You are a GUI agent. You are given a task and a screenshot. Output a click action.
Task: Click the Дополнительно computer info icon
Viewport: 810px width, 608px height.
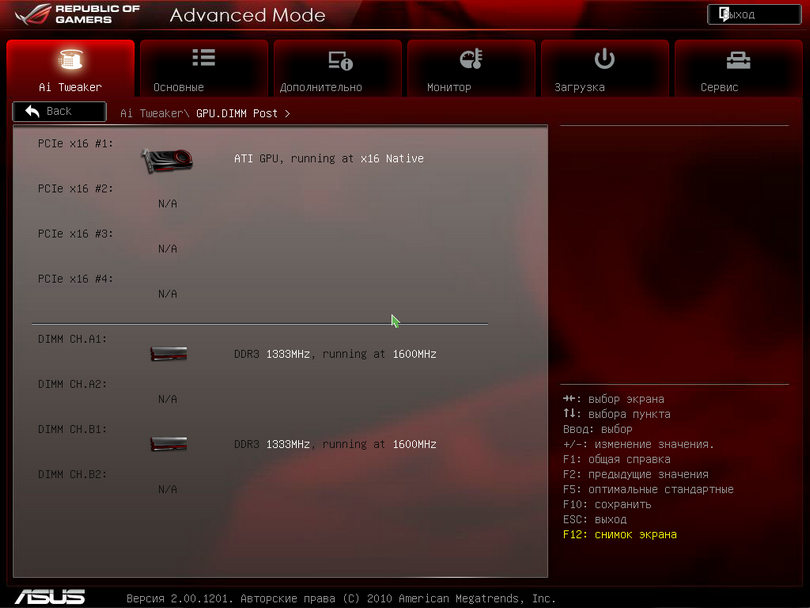click(340, 60)
